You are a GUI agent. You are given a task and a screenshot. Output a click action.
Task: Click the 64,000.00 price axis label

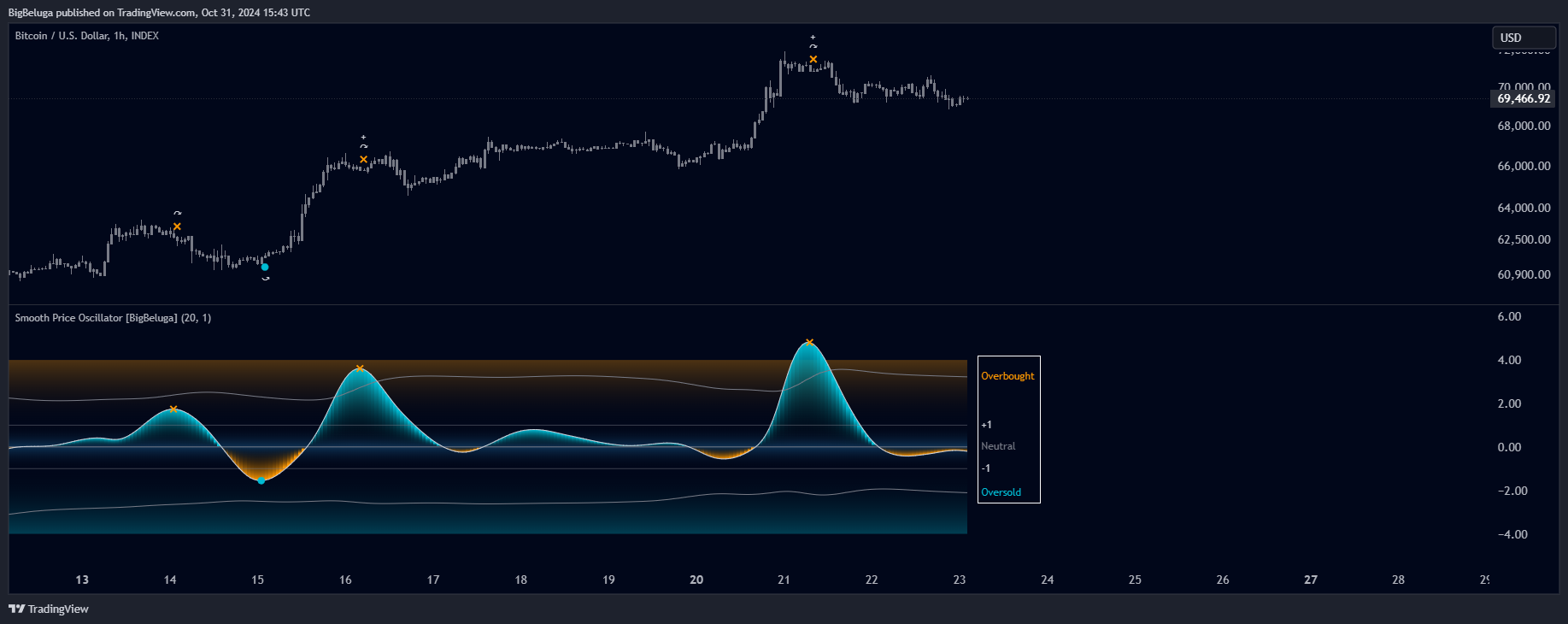1524,208
